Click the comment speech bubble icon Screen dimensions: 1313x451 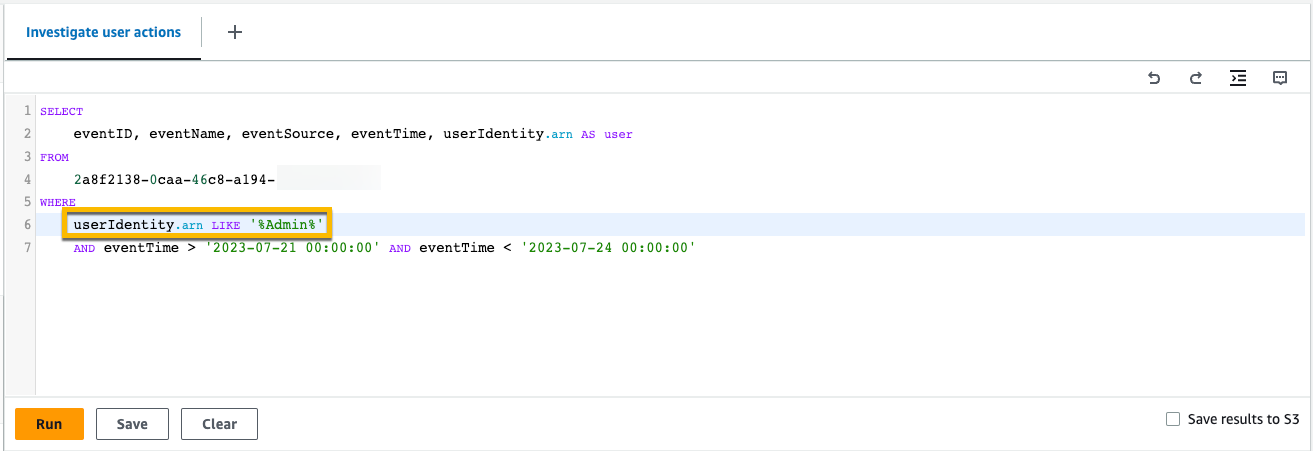[1280, 78]
